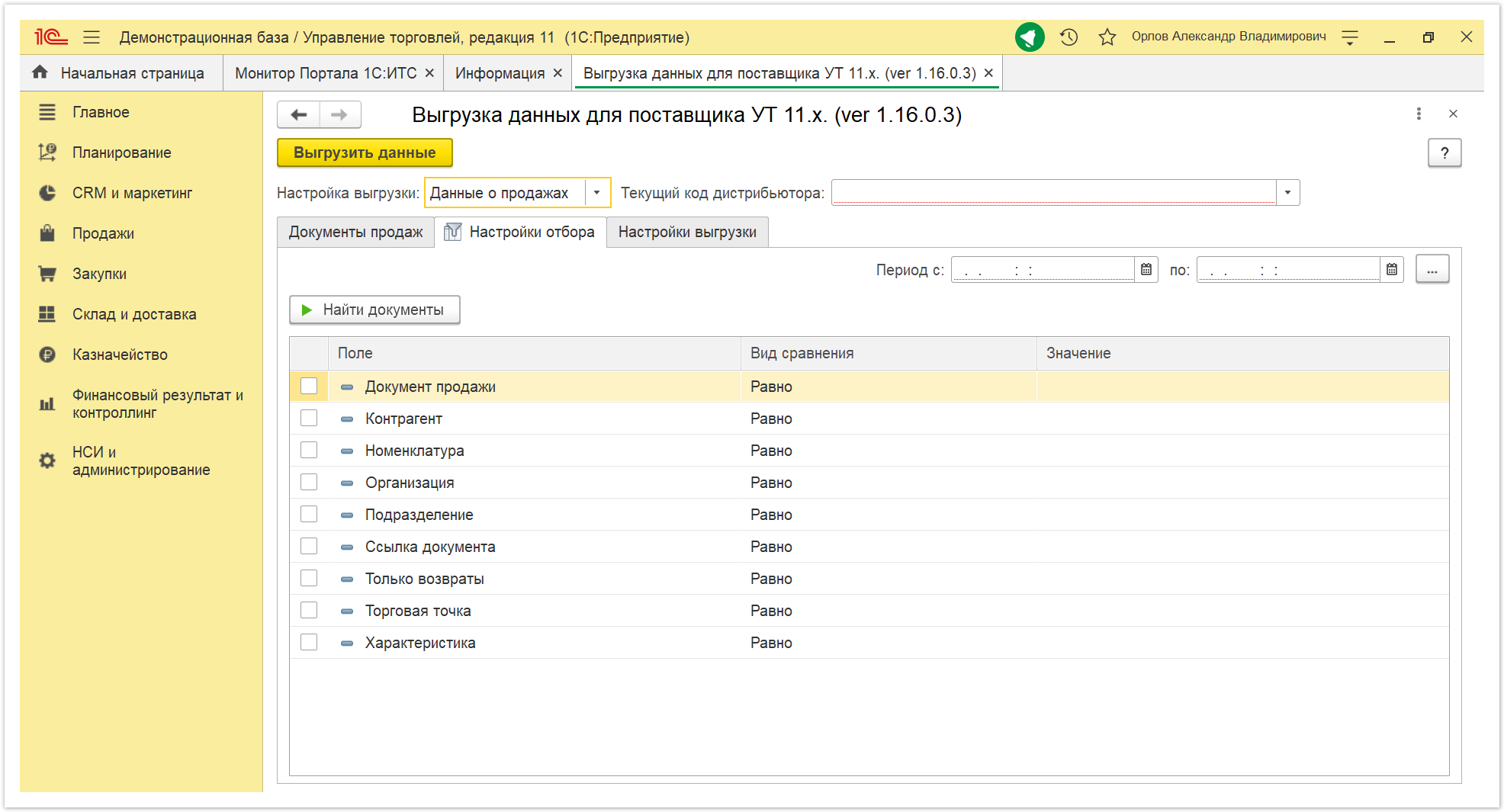The height and width of the screenshot is (812, 1504).
Task: Click the 1C logo icon
Action: (51, 37)
